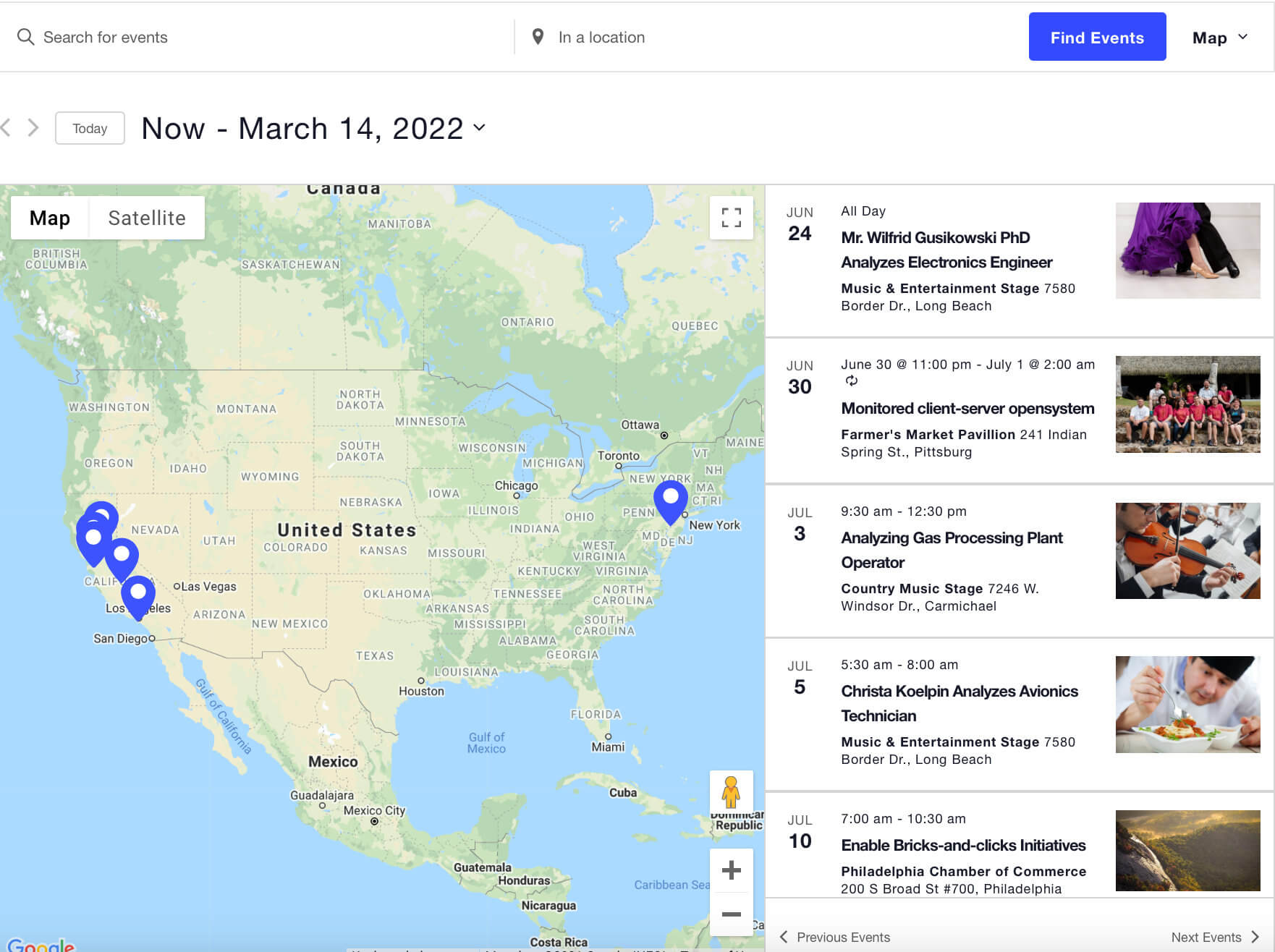Return to Previous Events page
This screenshot has width=1275, height=952.
pos(835,937)
